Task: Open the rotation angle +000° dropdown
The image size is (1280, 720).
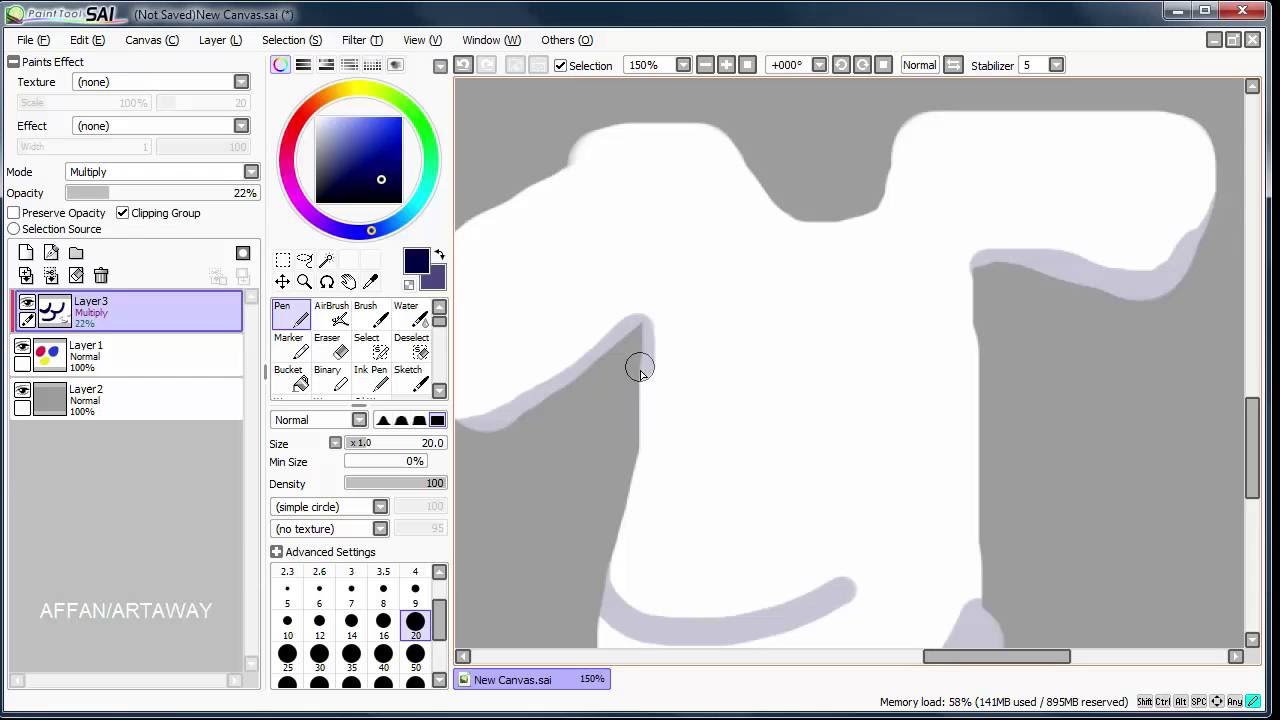Action: pos(819,65)
